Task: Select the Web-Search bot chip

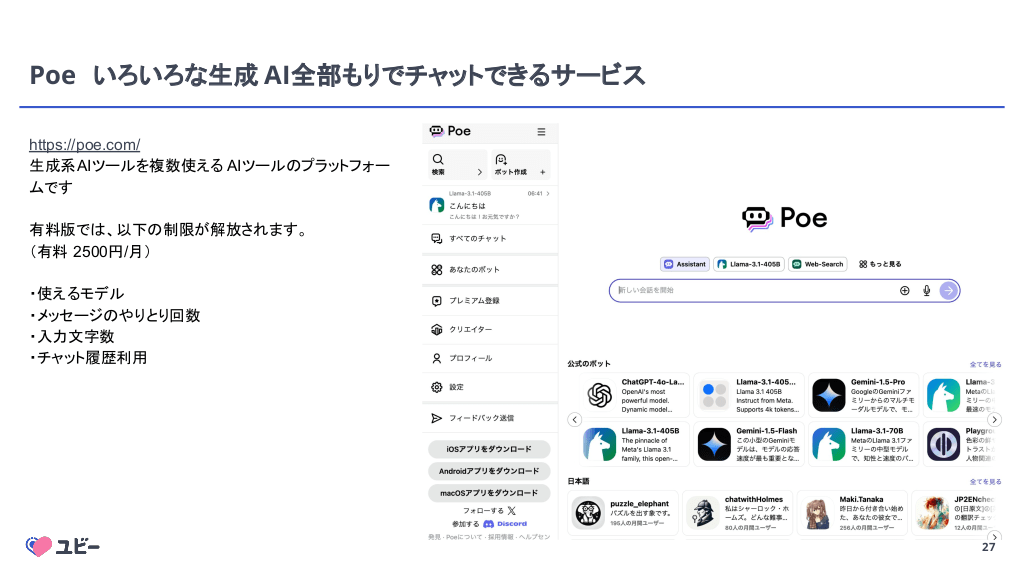Action: [x=818, y=264]
